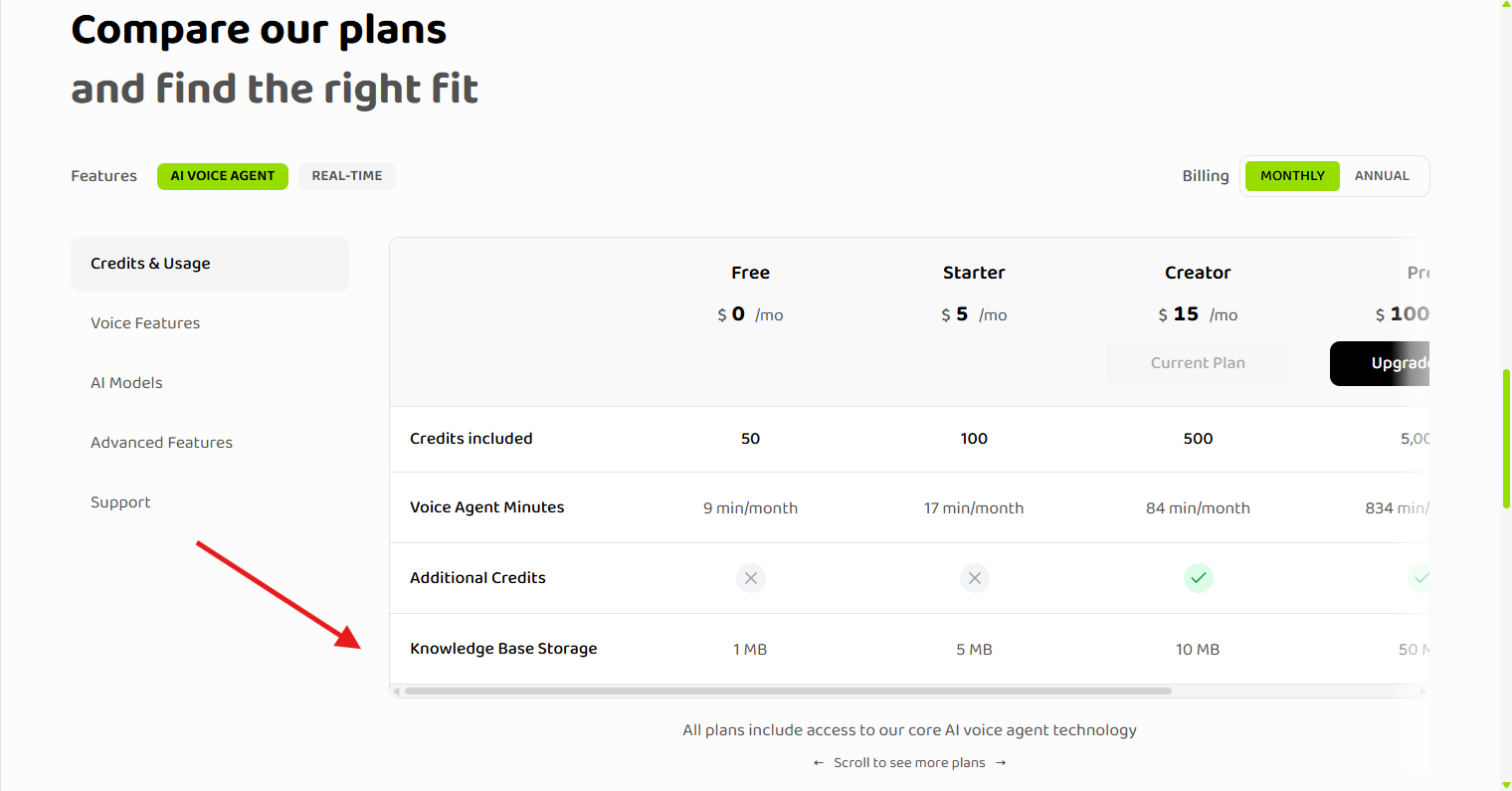Switch billing to ANNUAL
The height and width of the screenshot is (791, 1512).
[1382, 175]
